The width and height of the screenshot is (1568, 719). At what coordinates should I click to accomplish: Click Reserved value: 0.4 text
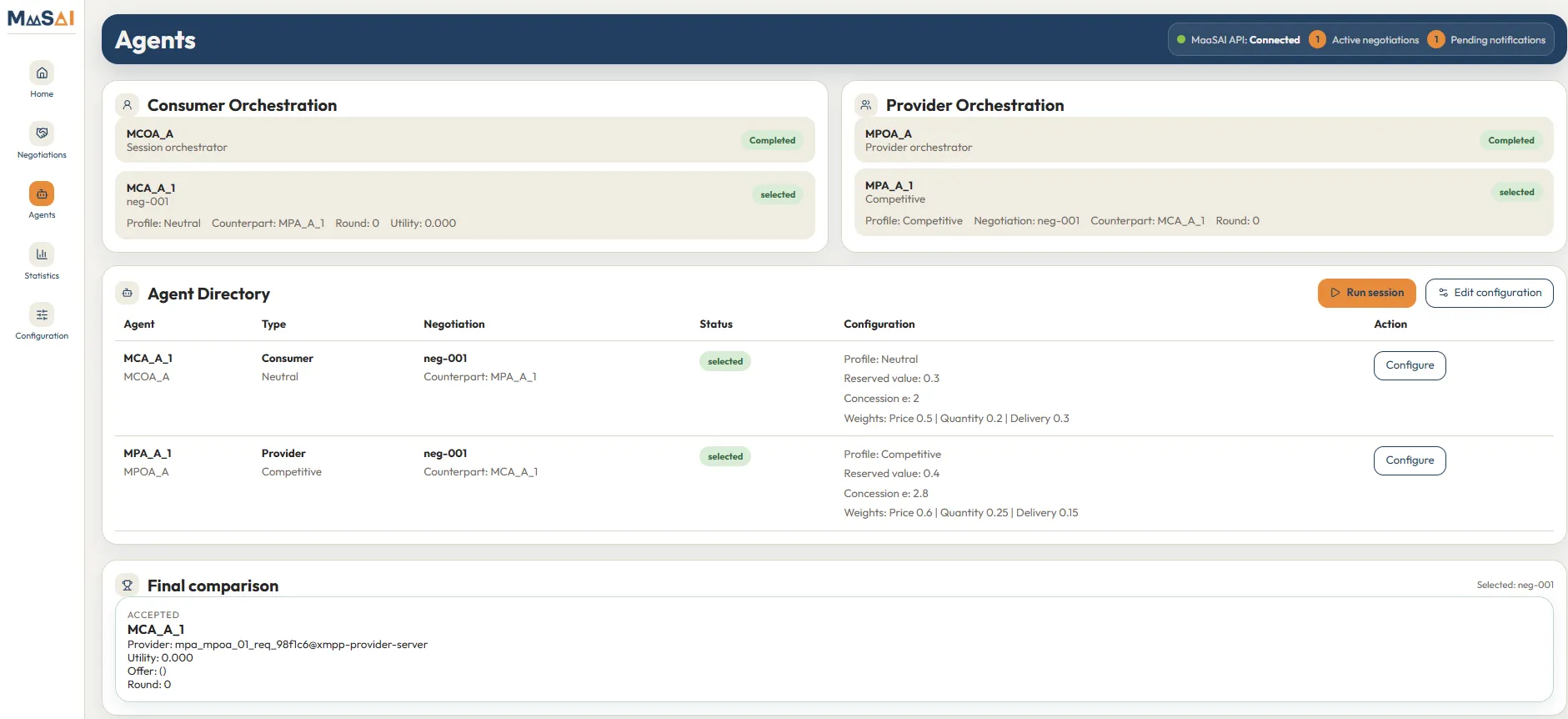pyautogui.click(x=891, y=474)
